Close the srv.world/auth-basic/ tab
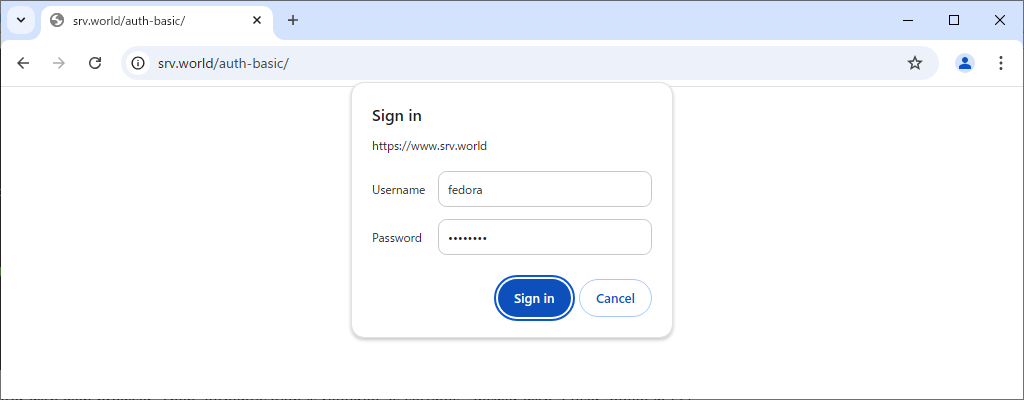Screen dimensions: 1024x400 coord(257,20)
